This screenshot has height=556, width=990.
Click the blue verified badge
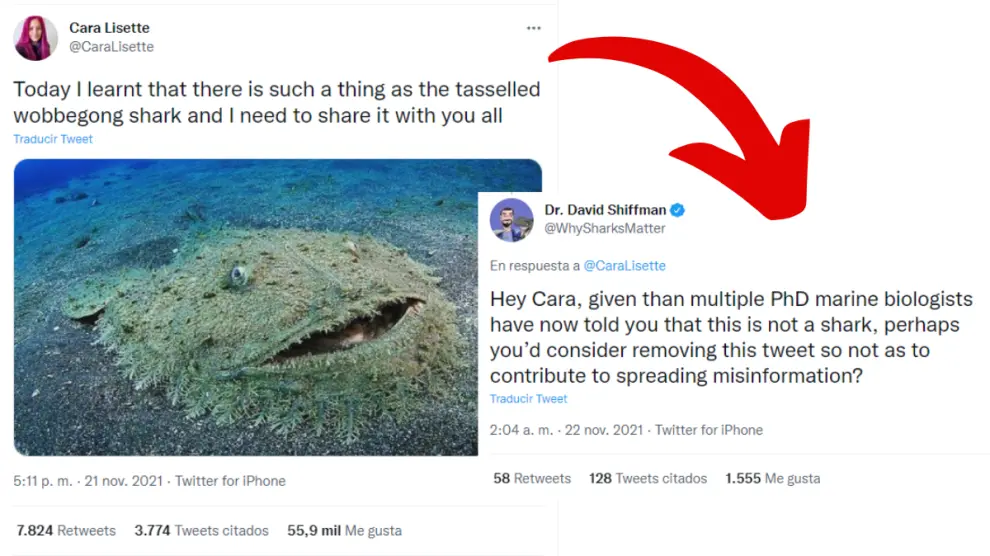click(x=677, y=210)
